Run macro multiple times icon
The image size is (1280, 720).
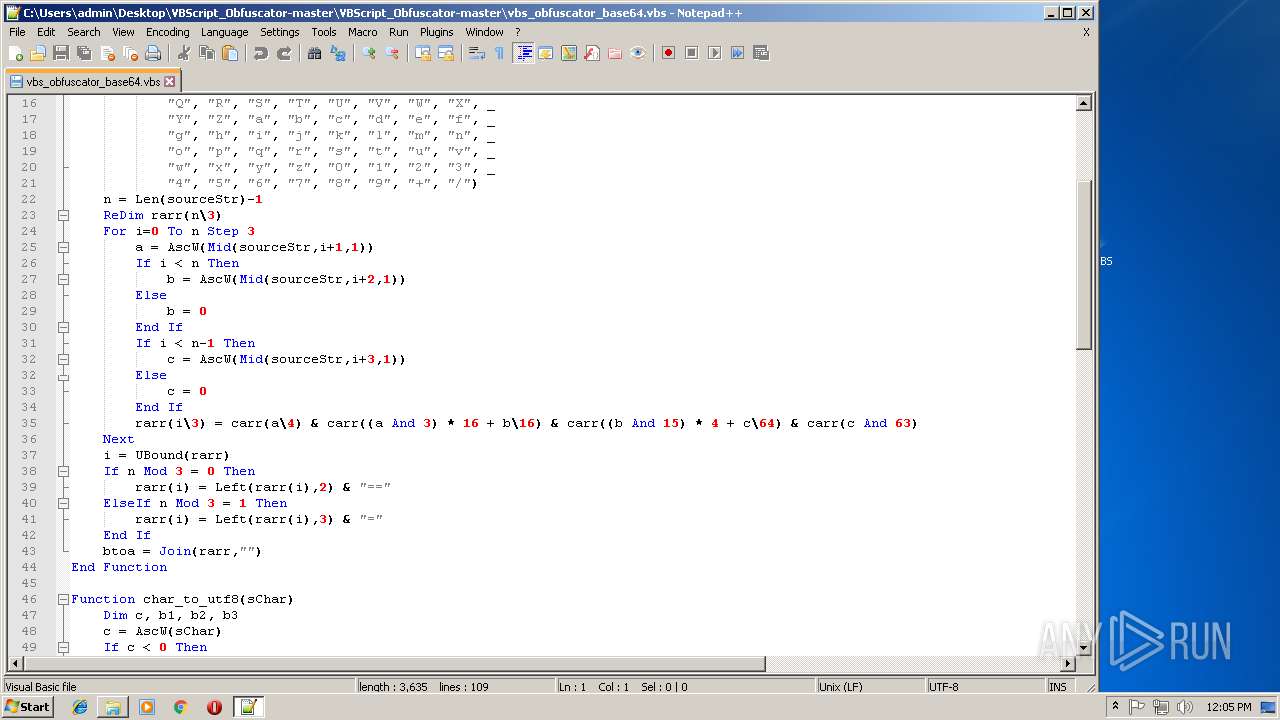click(x=737, y=53)
